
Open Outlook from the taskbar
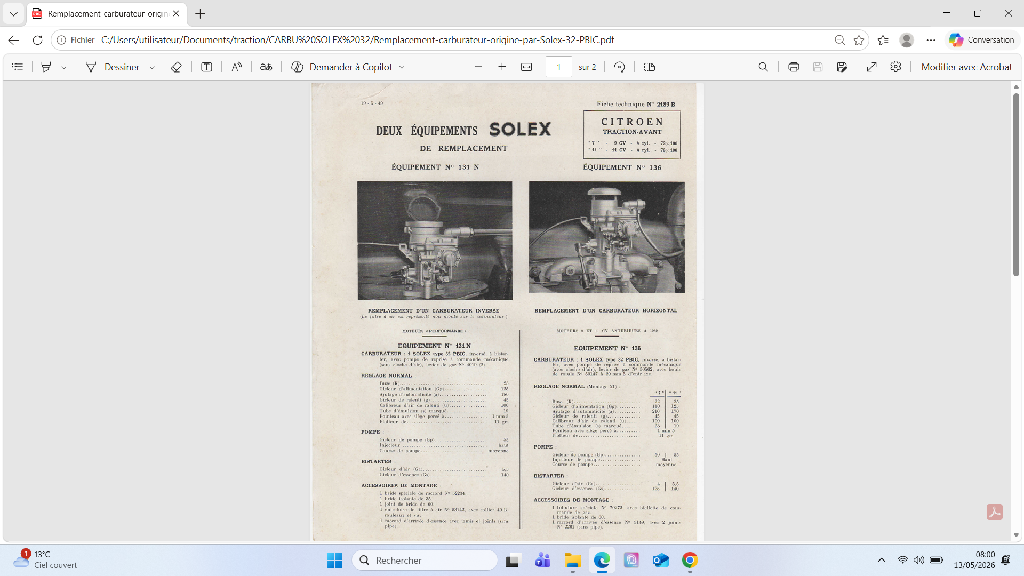tap(660, 560)
